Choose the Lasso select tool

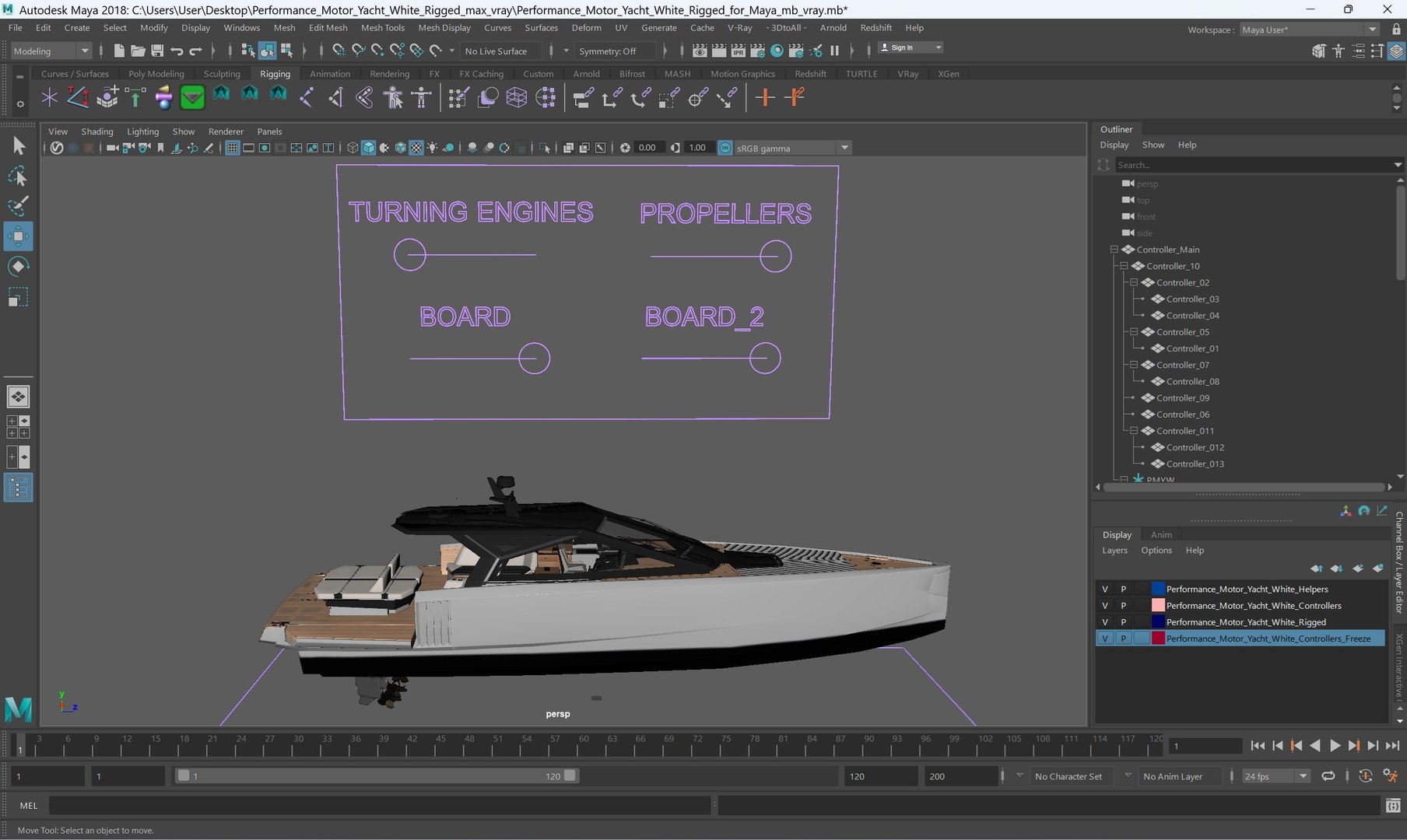18,177
